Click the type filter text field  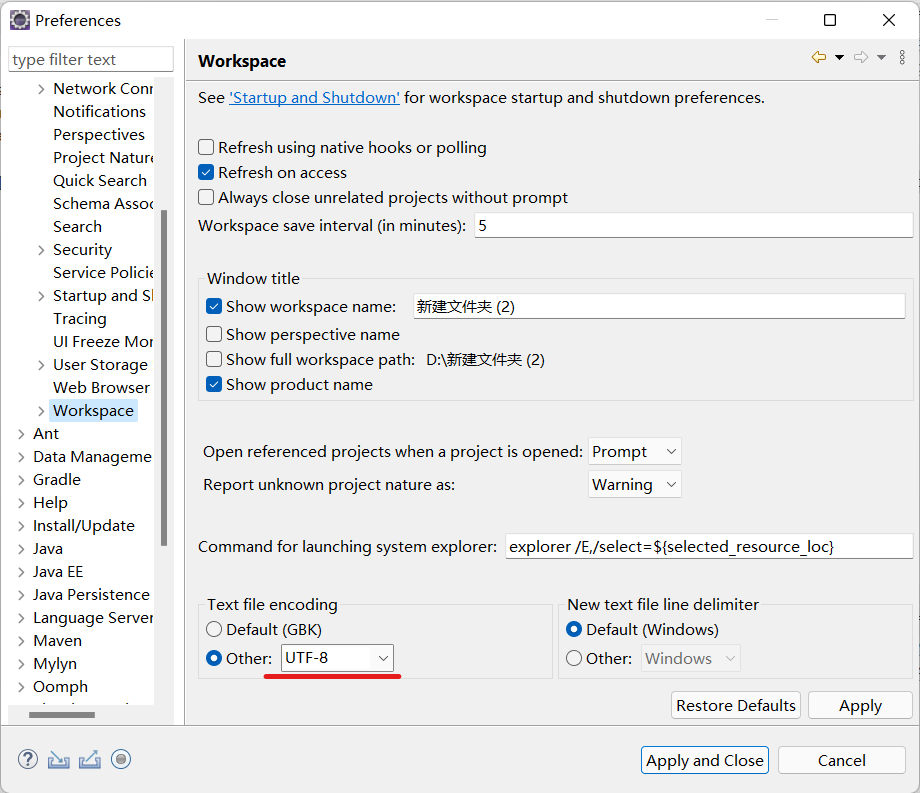[x=90, y=60]
